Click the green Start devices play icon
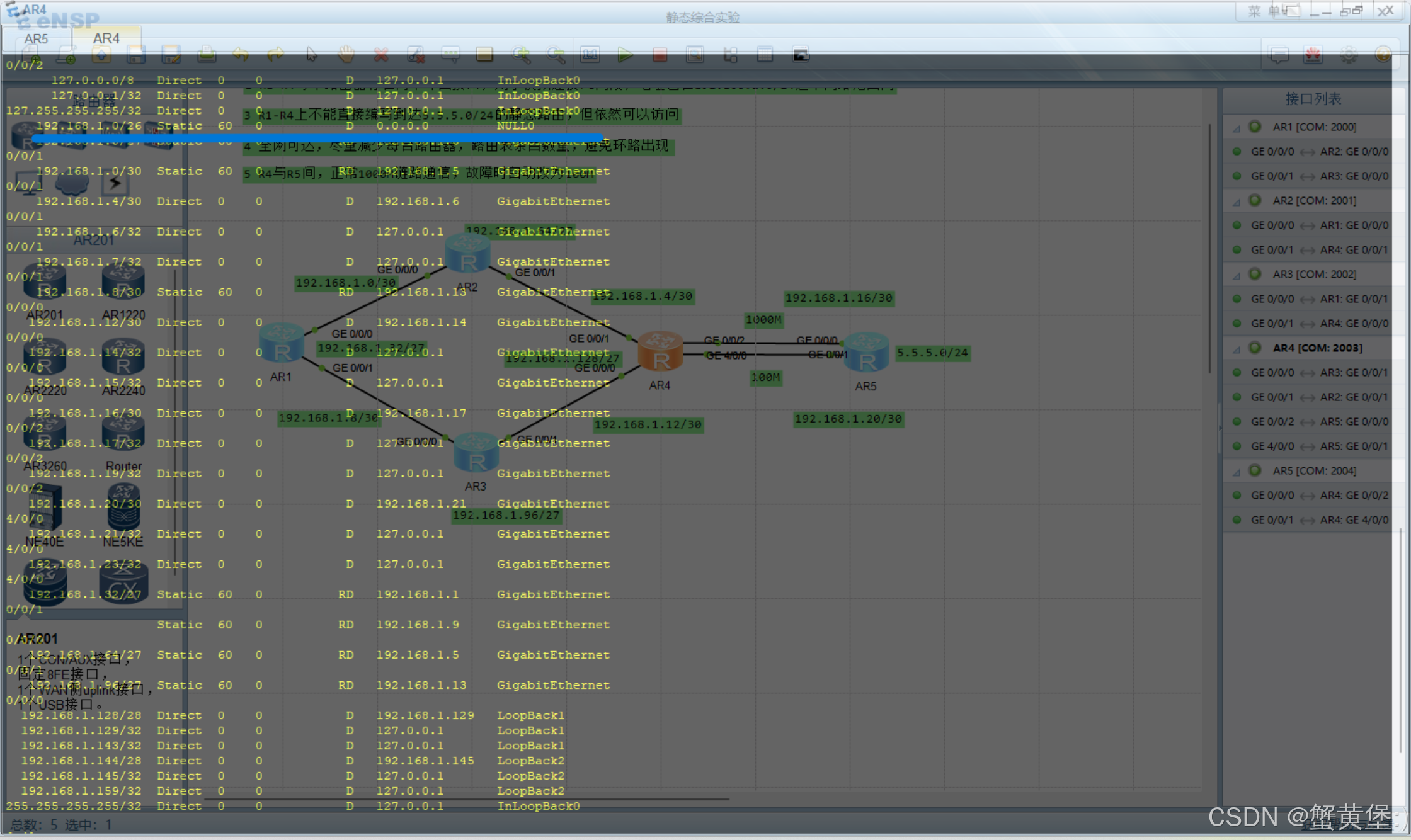 click(x=625, y=55)
